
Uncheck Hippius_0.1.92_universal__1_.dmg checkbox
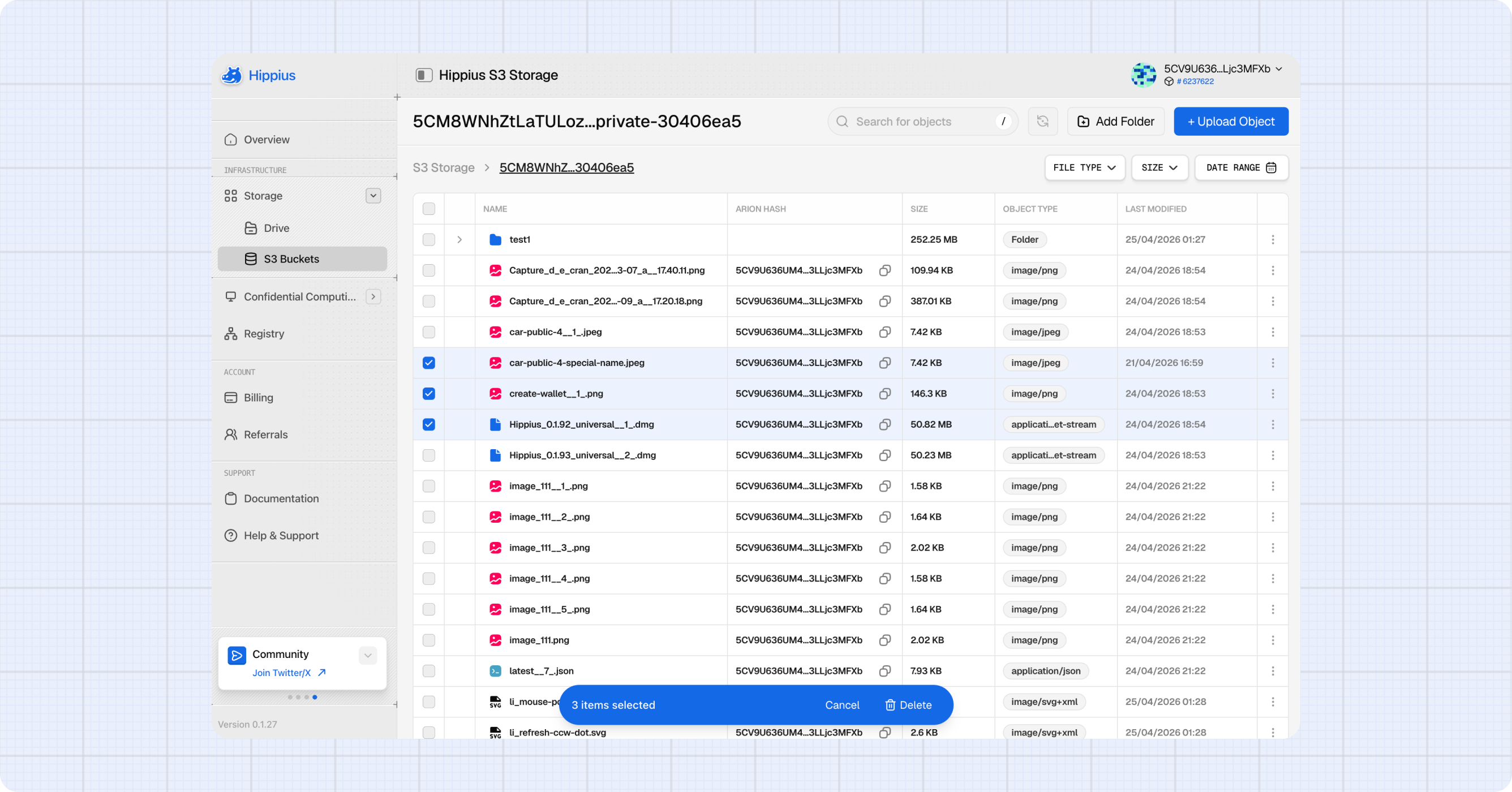pos(429,424)
